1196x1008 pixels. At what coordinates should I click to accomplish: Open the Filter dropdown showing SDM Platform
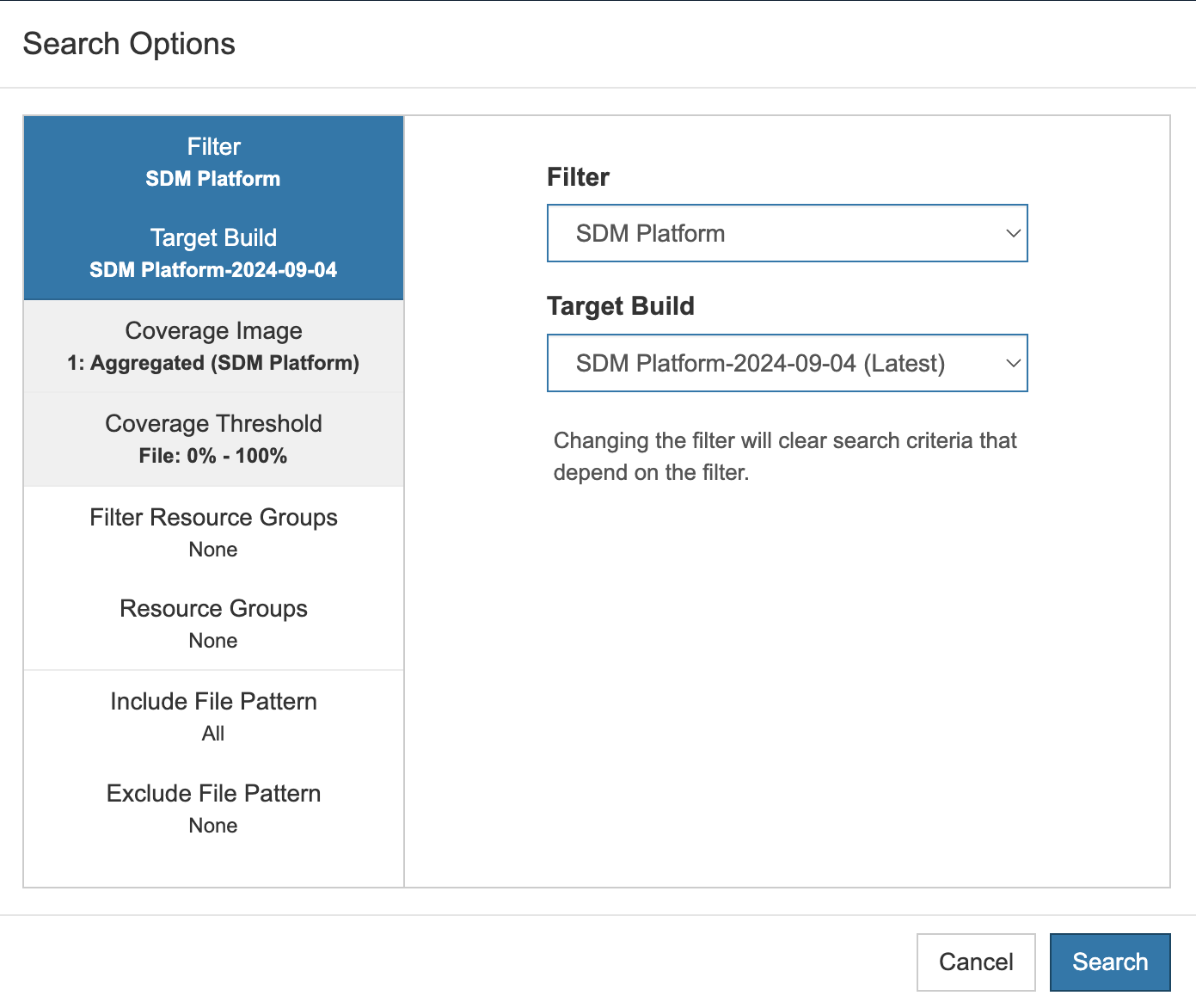(787, 233)
